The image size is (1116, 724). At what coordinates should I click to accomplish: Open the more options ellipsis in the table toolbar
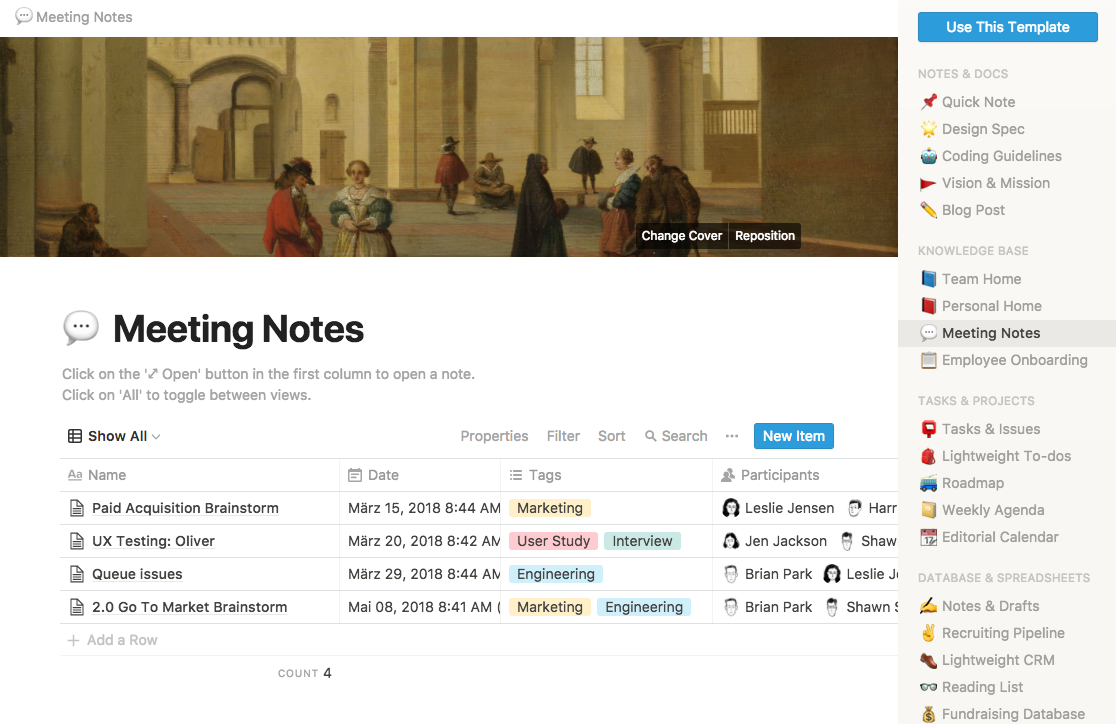(732, 436)
